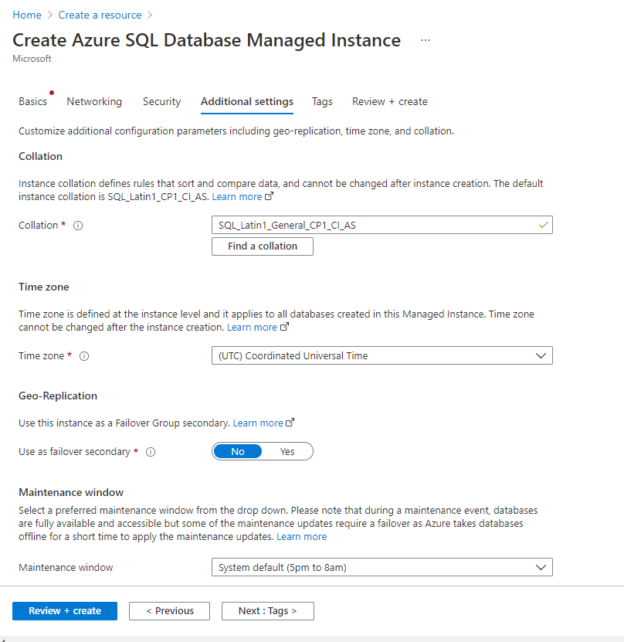624x642 pixels.
Task: Open the Basics tab
Action: [x=32, y=102]
